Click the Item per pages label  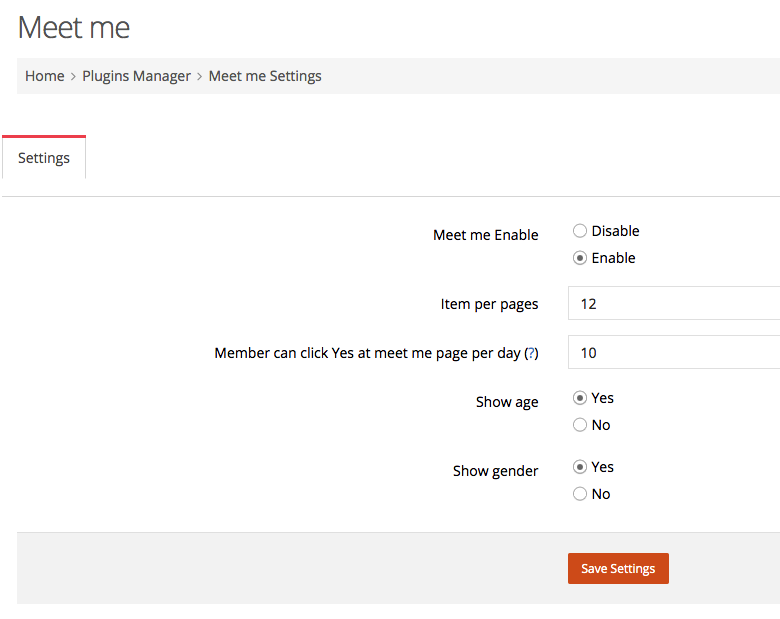[x=489, y=304]
